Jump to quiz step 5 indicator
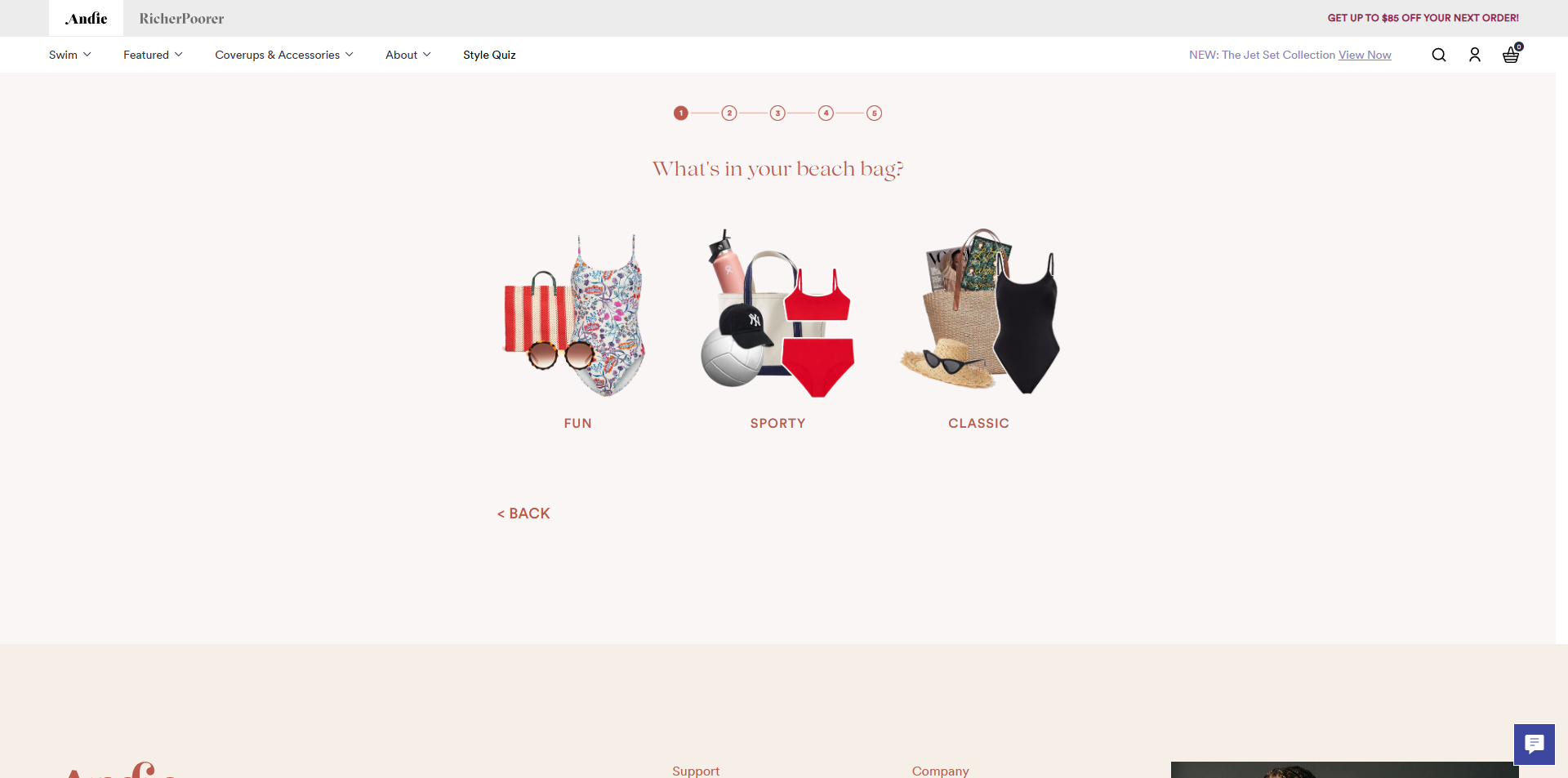This screenshot has height=778, width=1568. coord(874,113)
